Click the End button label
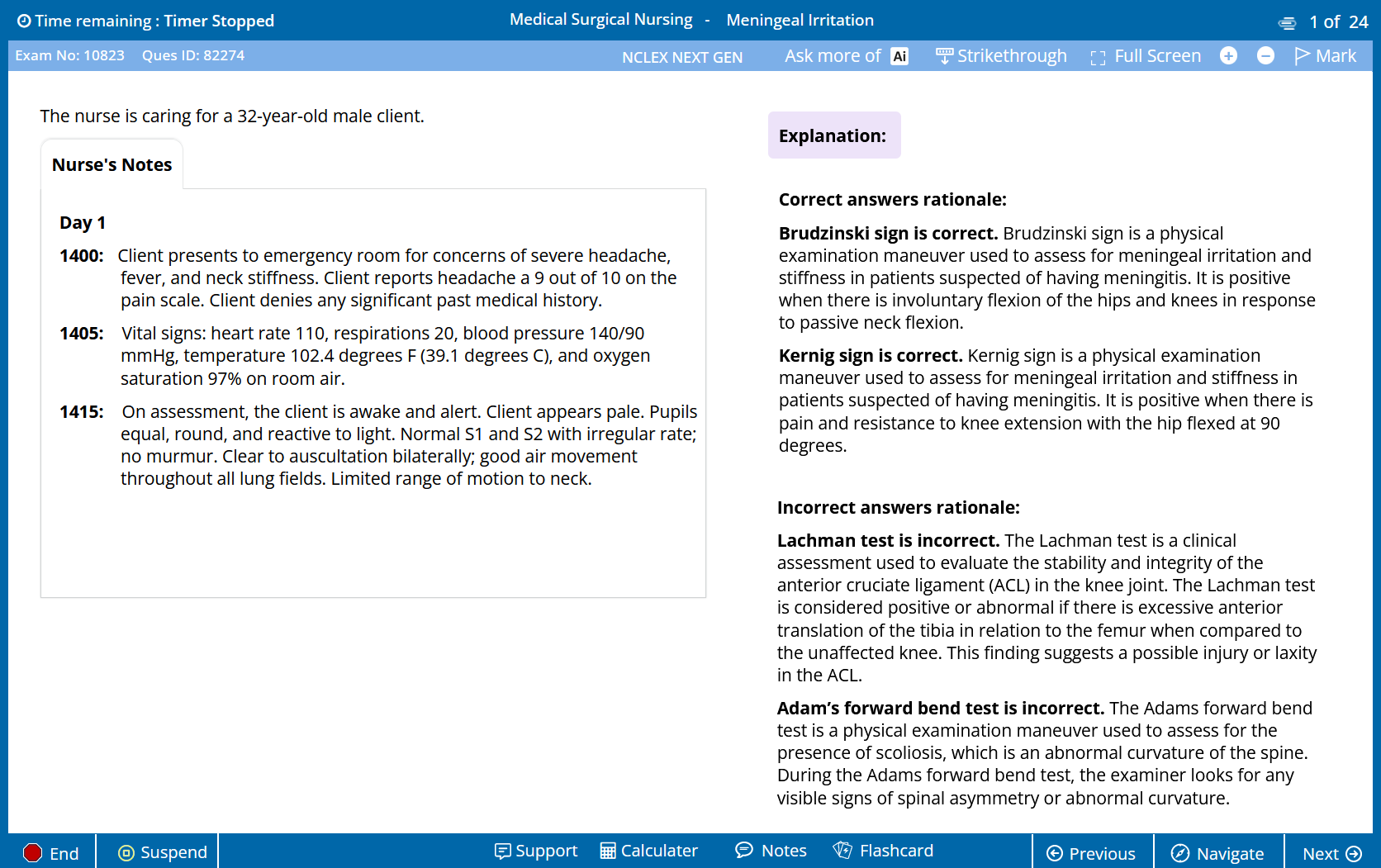The image size is (1381, 868). pos(64,854)
